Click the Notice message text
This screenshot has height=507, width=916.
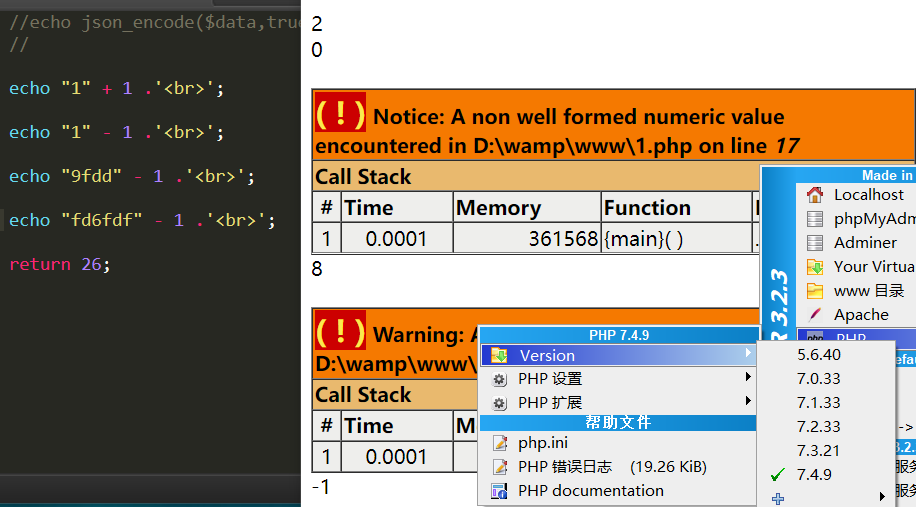click(x=557, y=131)
